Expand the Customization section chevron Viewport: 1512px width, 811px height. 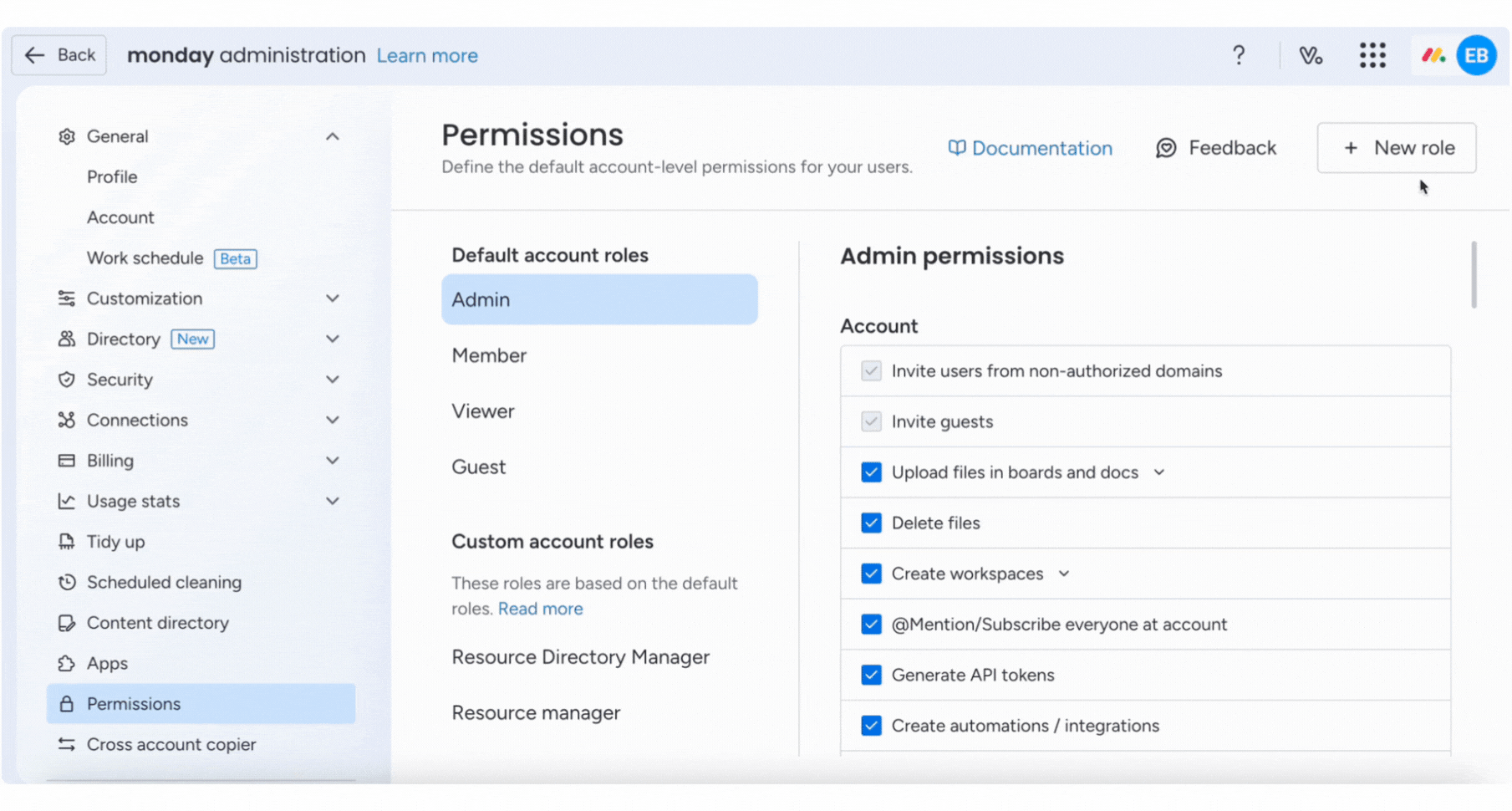(x=333, y=298)
